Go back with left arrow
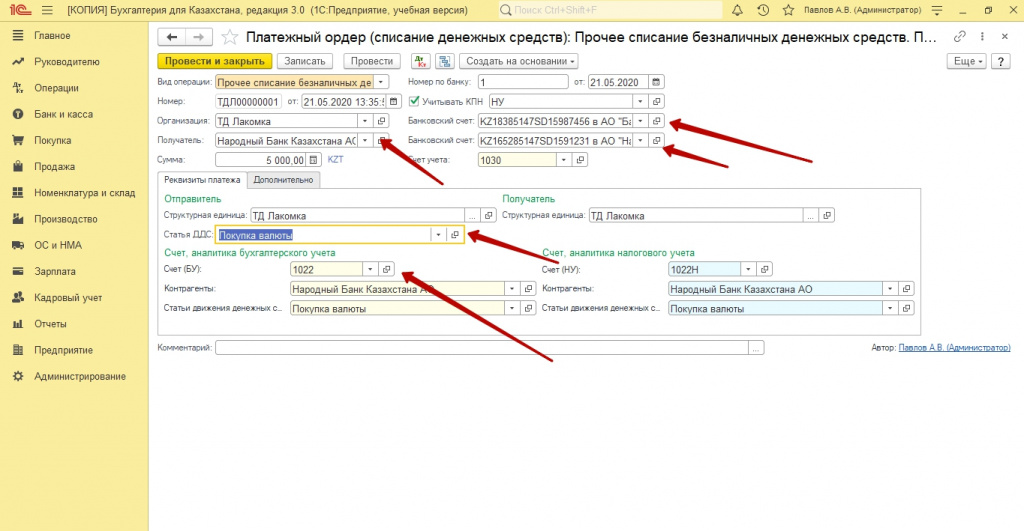 click(x=172, y=37)
